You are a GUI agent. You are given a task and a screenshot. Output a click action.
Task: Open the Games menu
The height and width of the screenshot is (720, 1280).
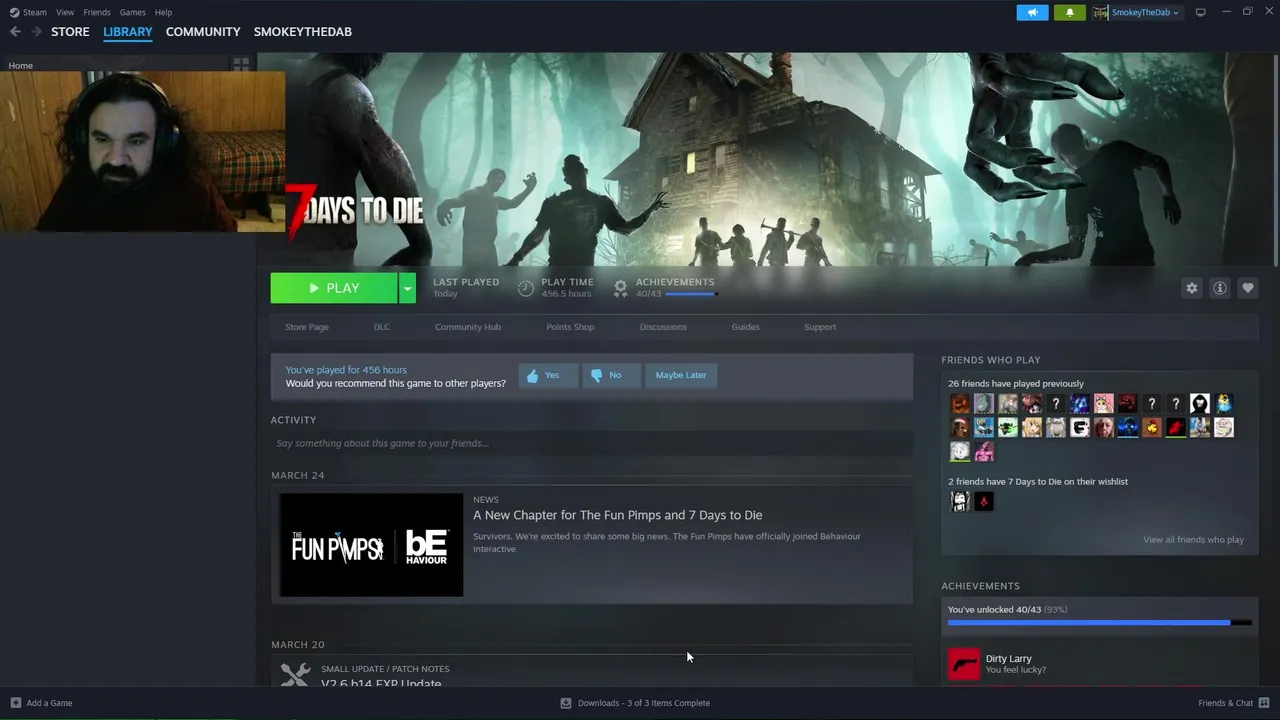tap(132, 12)
